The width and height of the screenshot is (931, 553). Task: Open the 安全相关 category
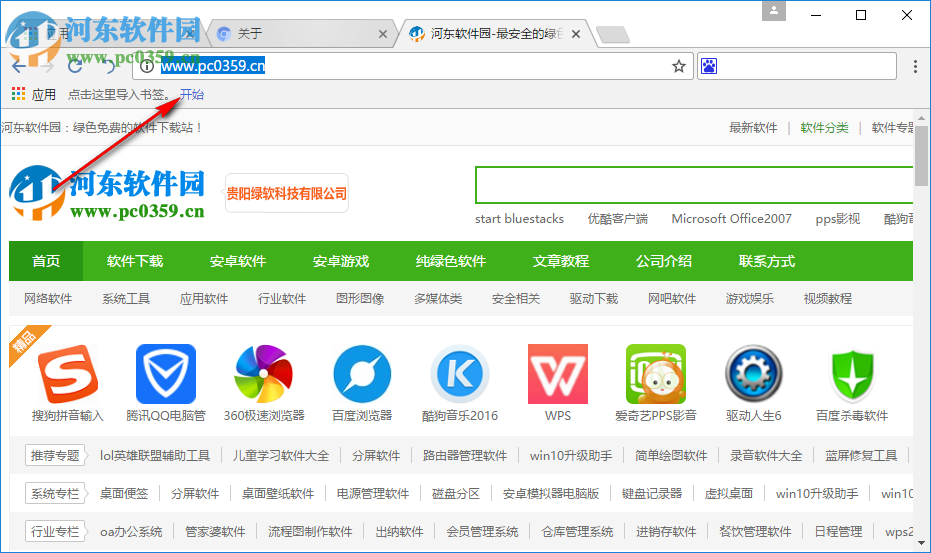pos(516,299)
